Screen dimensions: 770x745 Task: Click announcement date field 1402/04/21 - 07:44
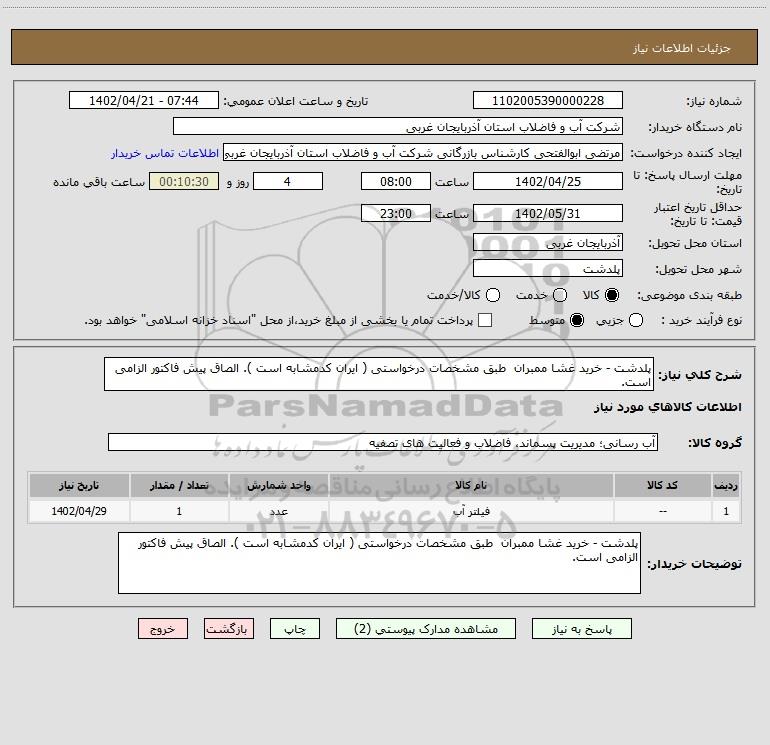pyautogui.click(x=144, y=100)
